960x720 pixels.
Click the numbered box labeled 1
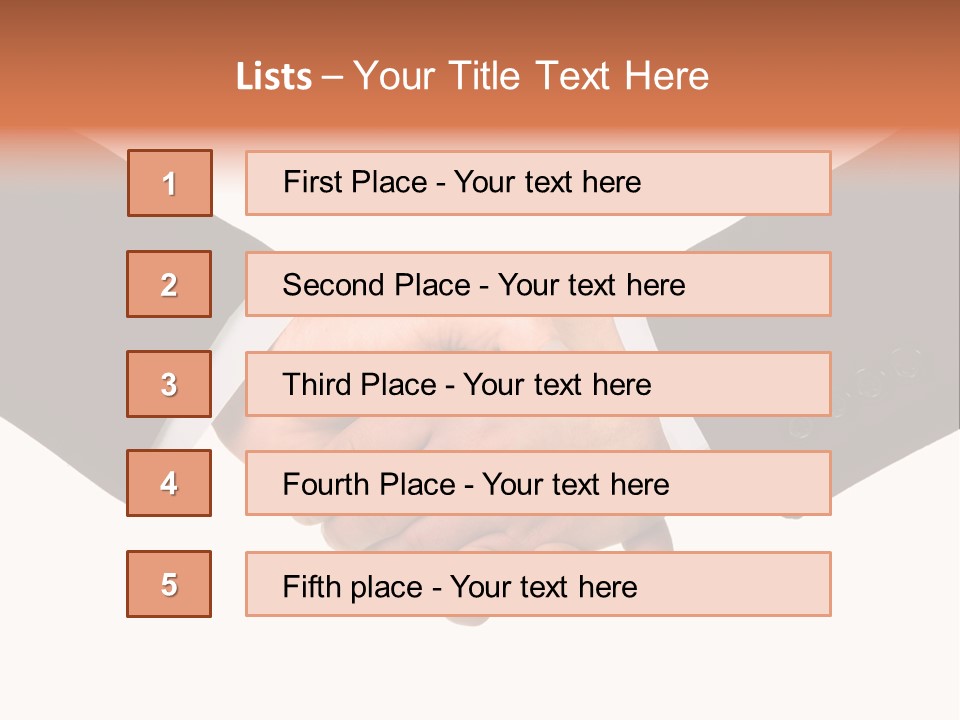coord(170,183)
